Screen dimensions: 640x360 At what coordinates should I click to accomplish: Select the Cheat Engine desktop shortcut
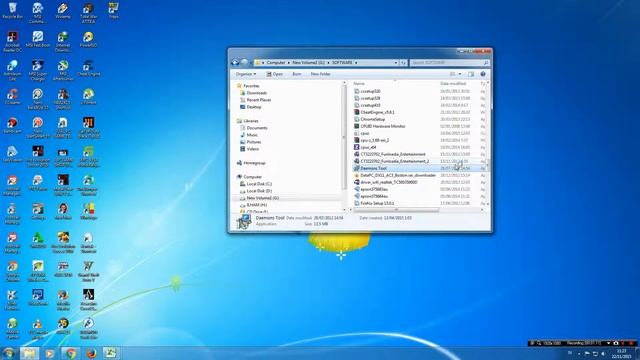88,68
